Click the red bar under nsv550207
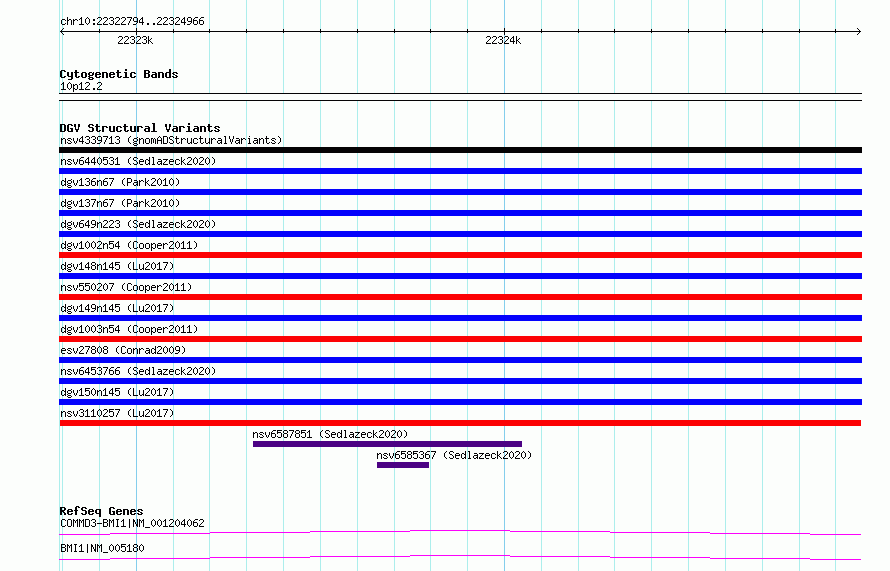The height and width of the screenshot is (571, 890). click(460, 297)
